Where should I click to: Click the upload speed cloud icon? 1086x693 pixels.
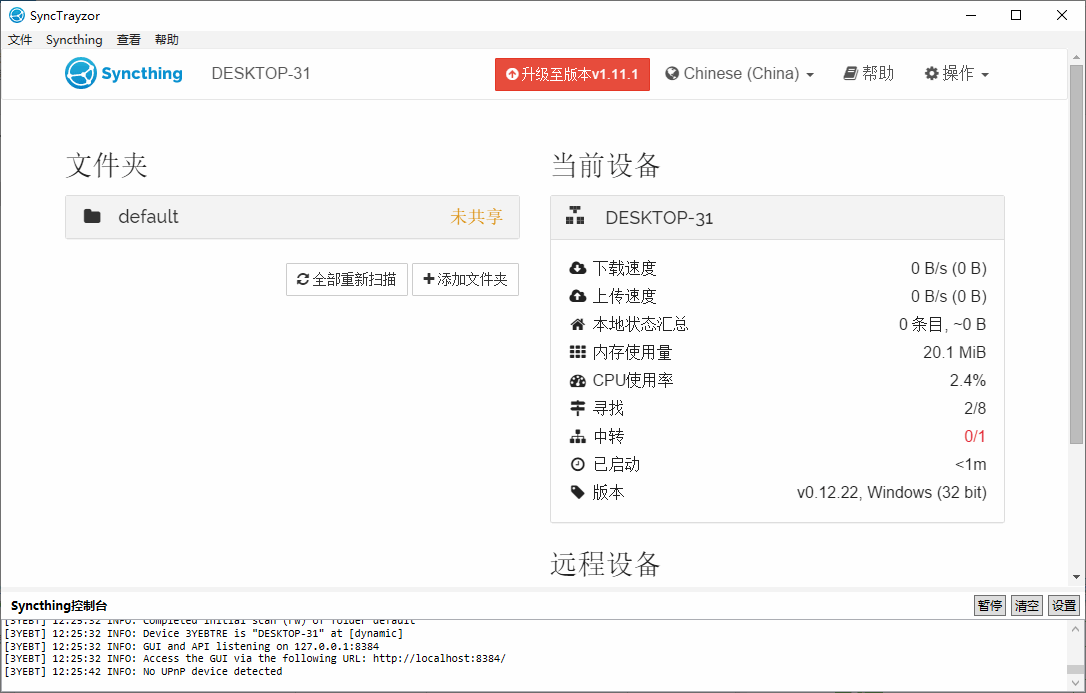578,296
